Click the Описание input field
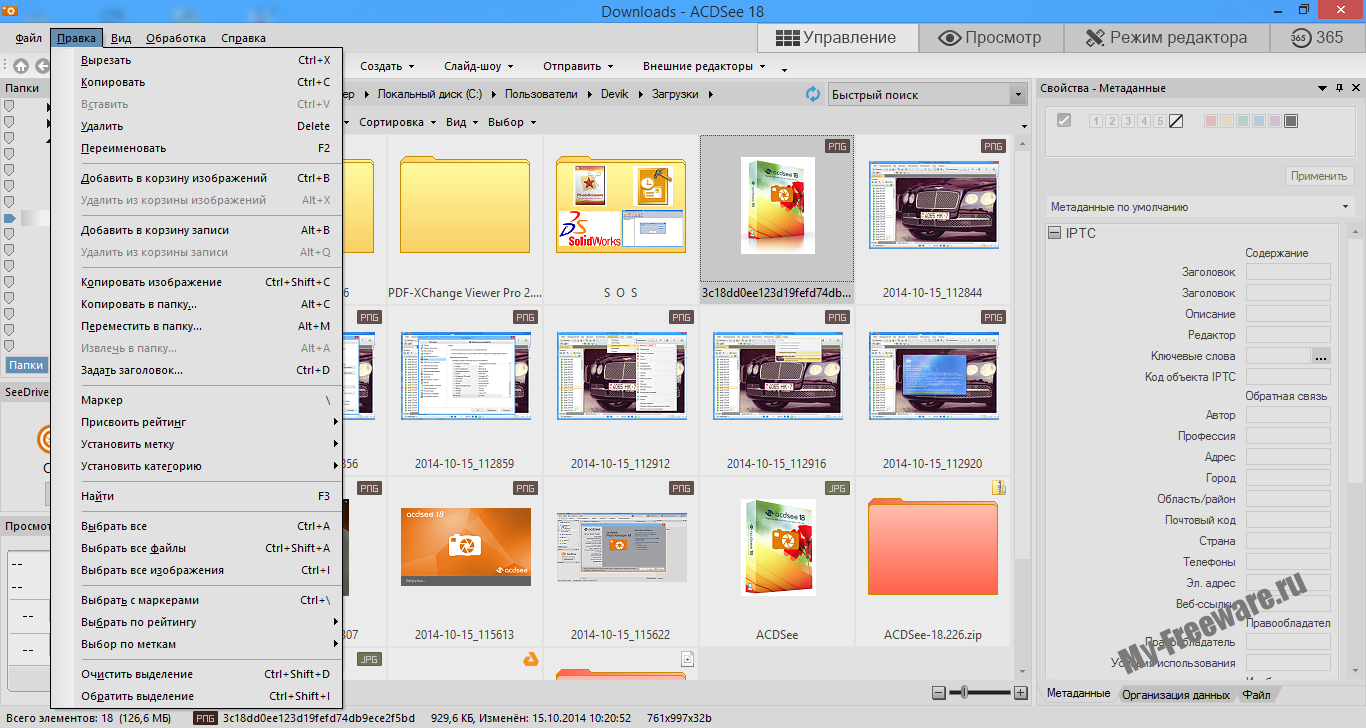 coord(1288,314)
